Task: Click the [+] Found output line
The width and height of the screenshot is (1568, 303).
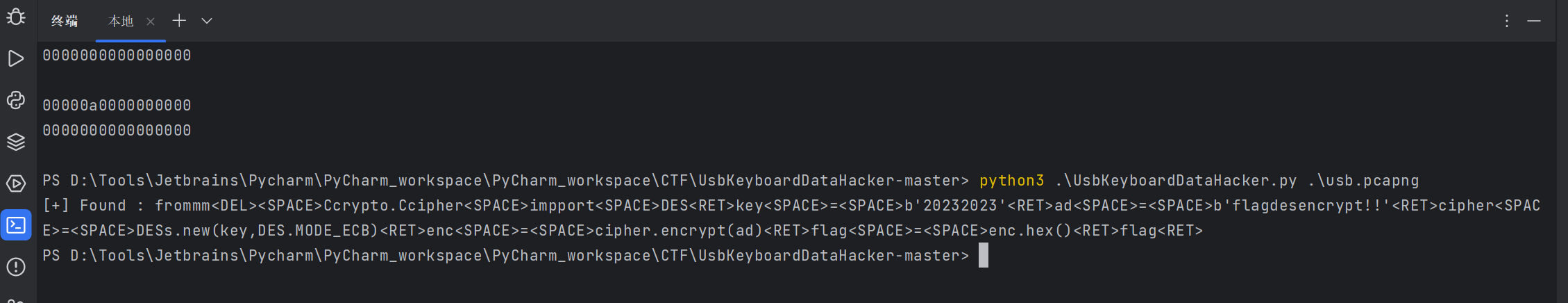Action: 791,218
